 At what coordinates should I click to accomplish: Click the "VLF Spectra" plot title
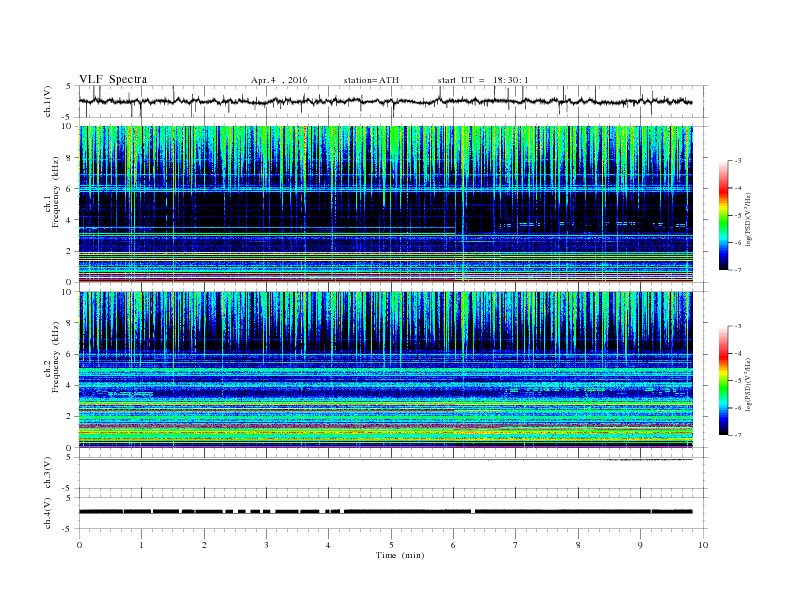coord(113,79)
